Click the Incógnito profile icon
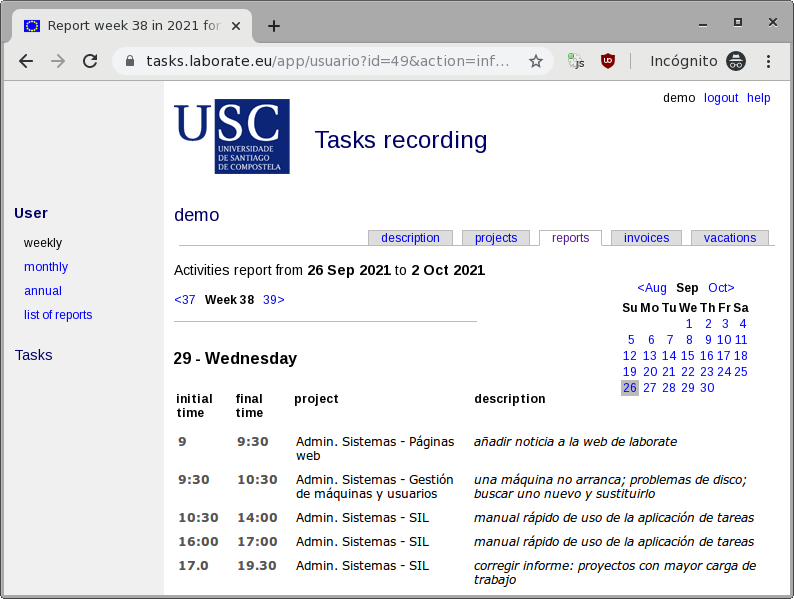Viewport: 794px width, 599px height. pos(735,61)
